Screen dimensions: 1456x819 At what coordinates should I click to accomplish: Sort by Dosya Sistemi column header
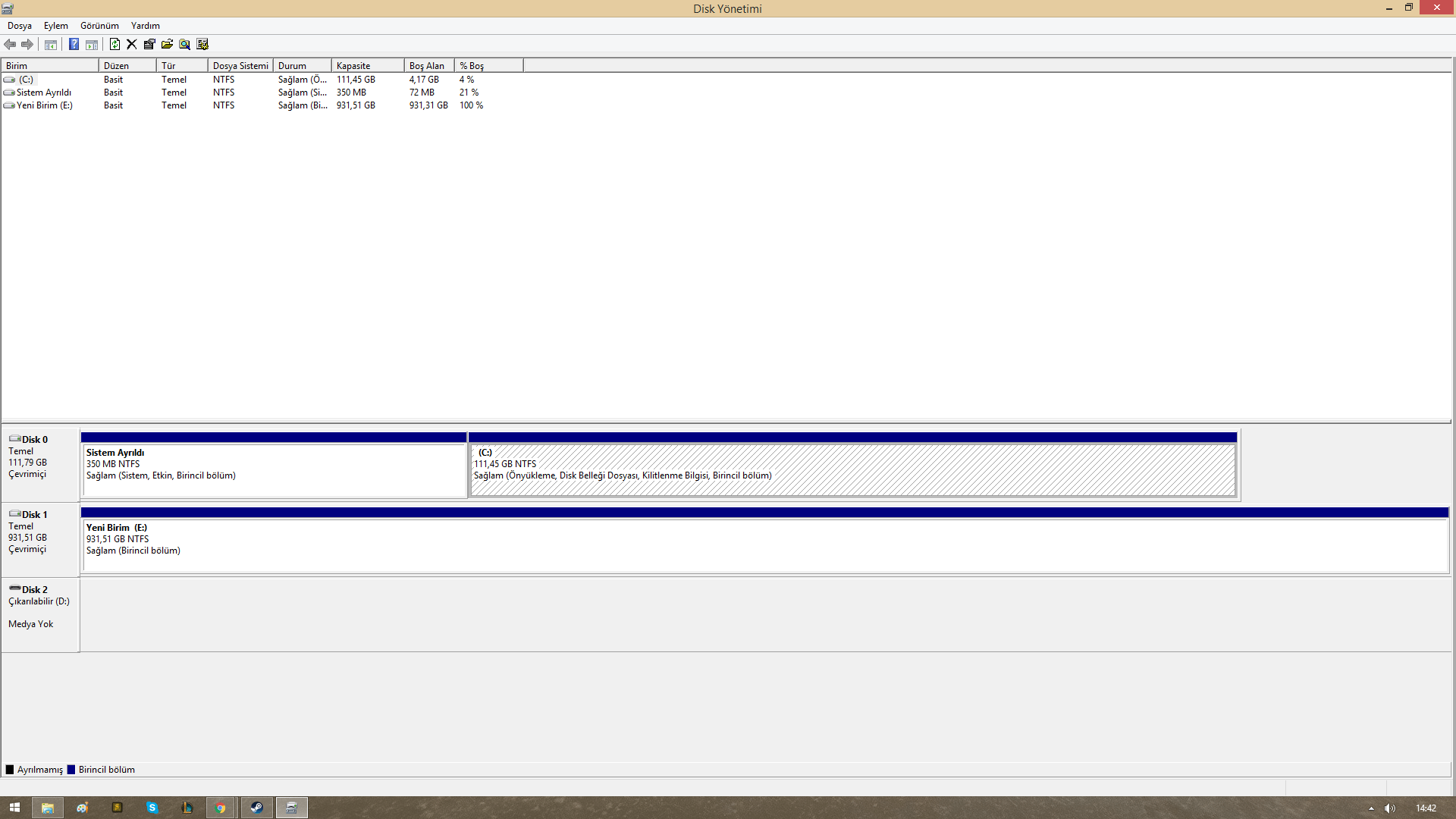pyautogui.click(x=240, y=66)
